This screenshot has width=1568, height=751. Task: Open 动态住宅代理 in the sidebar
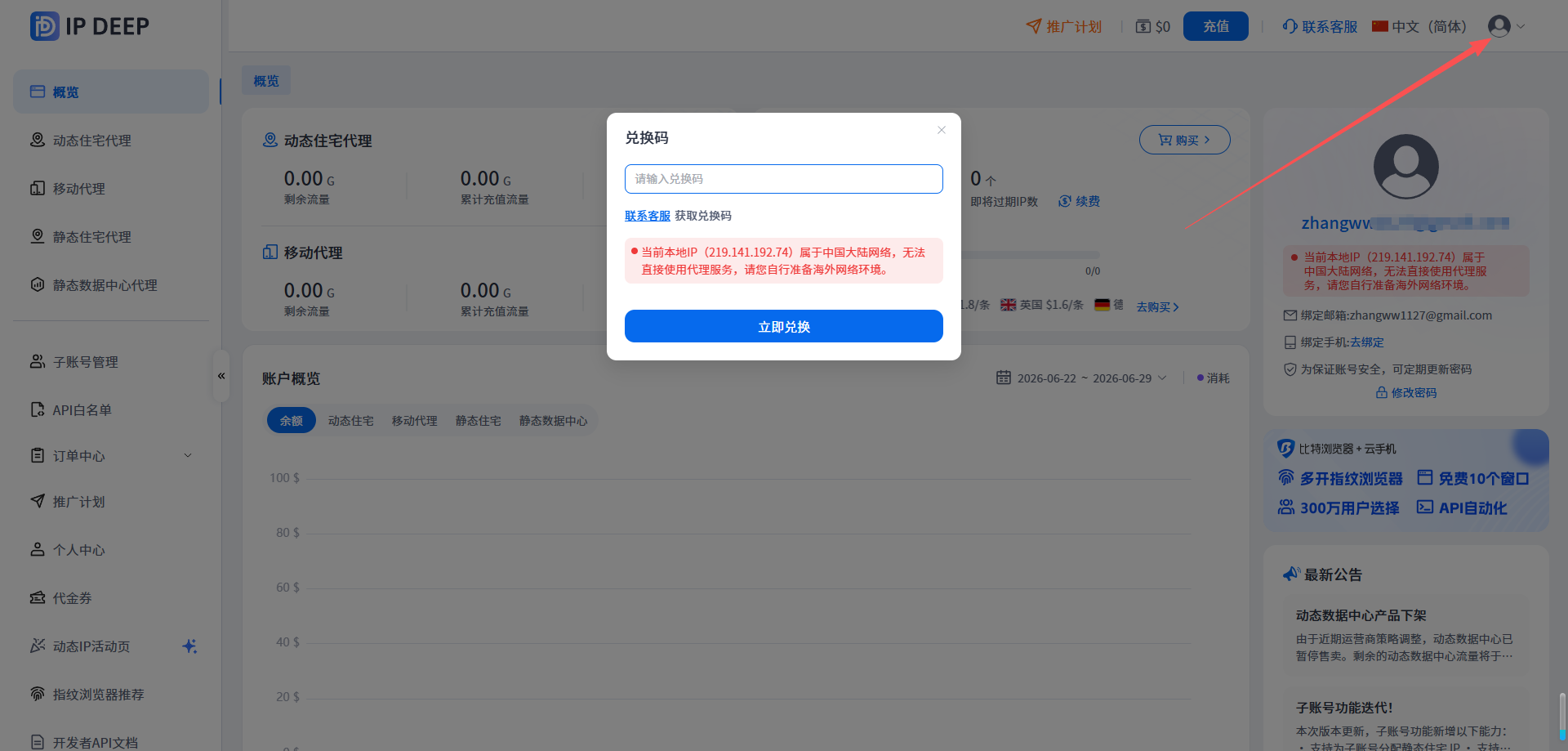coord(111,141)
